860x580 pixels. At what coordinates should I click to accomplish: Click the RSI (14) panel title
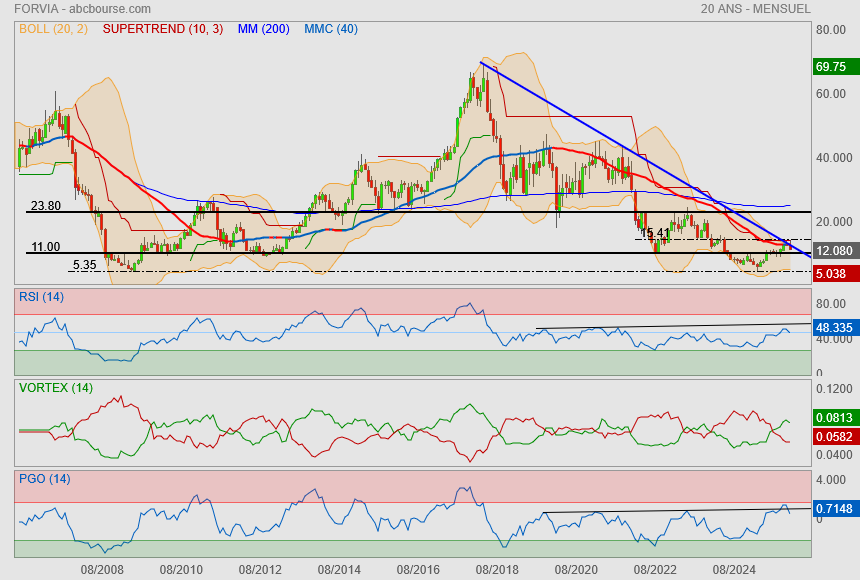(x=41, y=296)
